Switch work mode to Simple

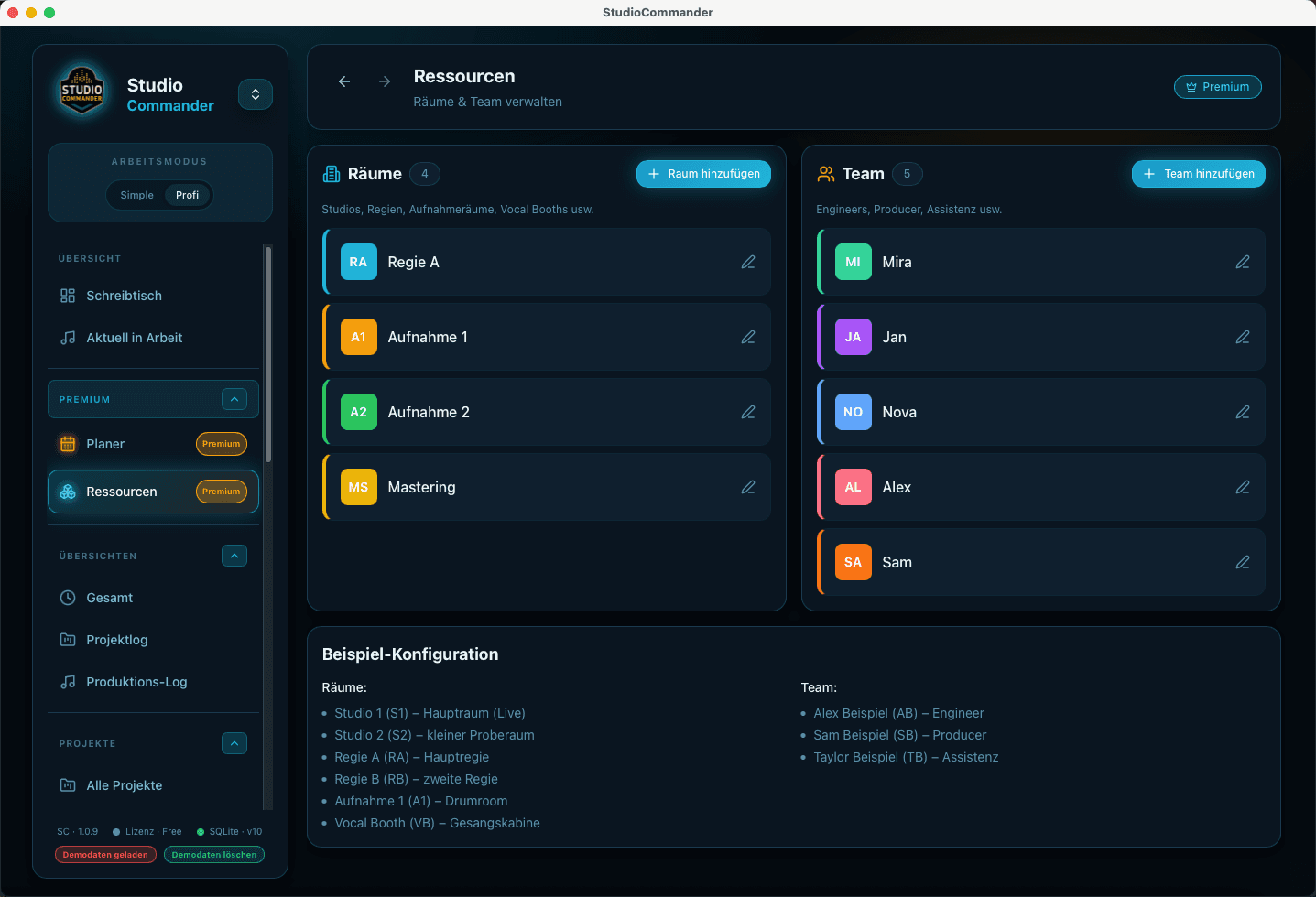137,195
